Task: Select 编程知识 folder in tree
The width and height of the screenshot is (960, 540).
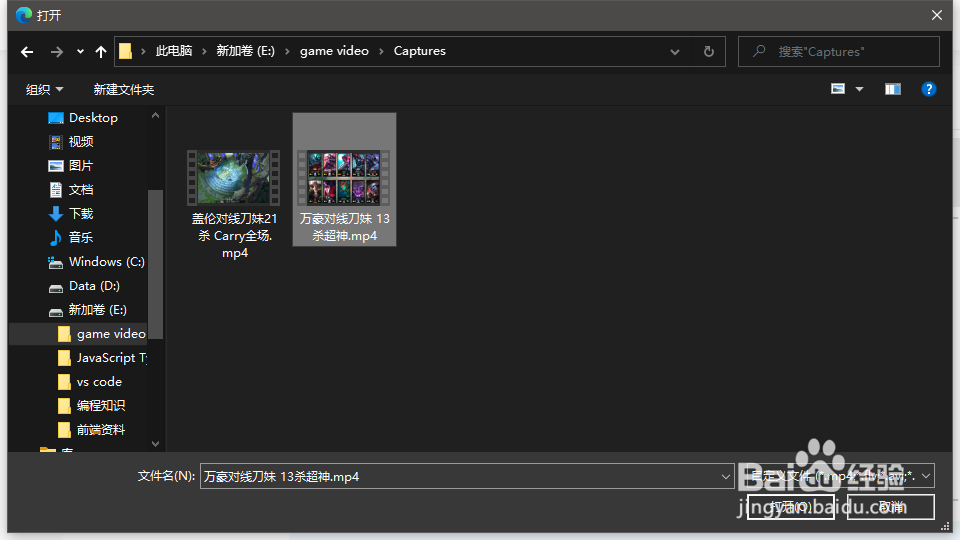Action: pyautogui.click(x=100, y=405)
